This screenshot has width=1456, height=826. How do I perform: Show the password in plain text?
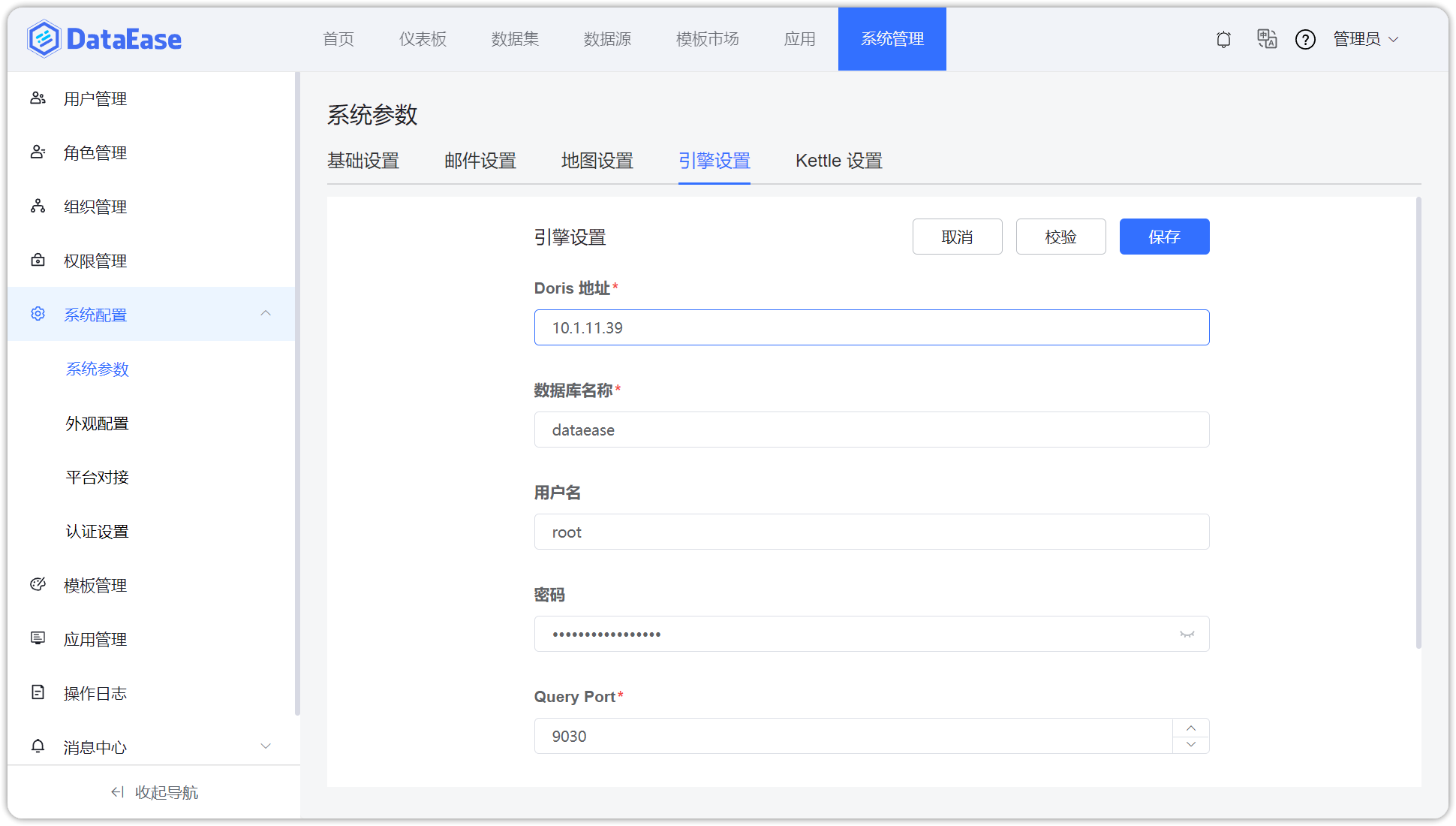[1187, 634]
